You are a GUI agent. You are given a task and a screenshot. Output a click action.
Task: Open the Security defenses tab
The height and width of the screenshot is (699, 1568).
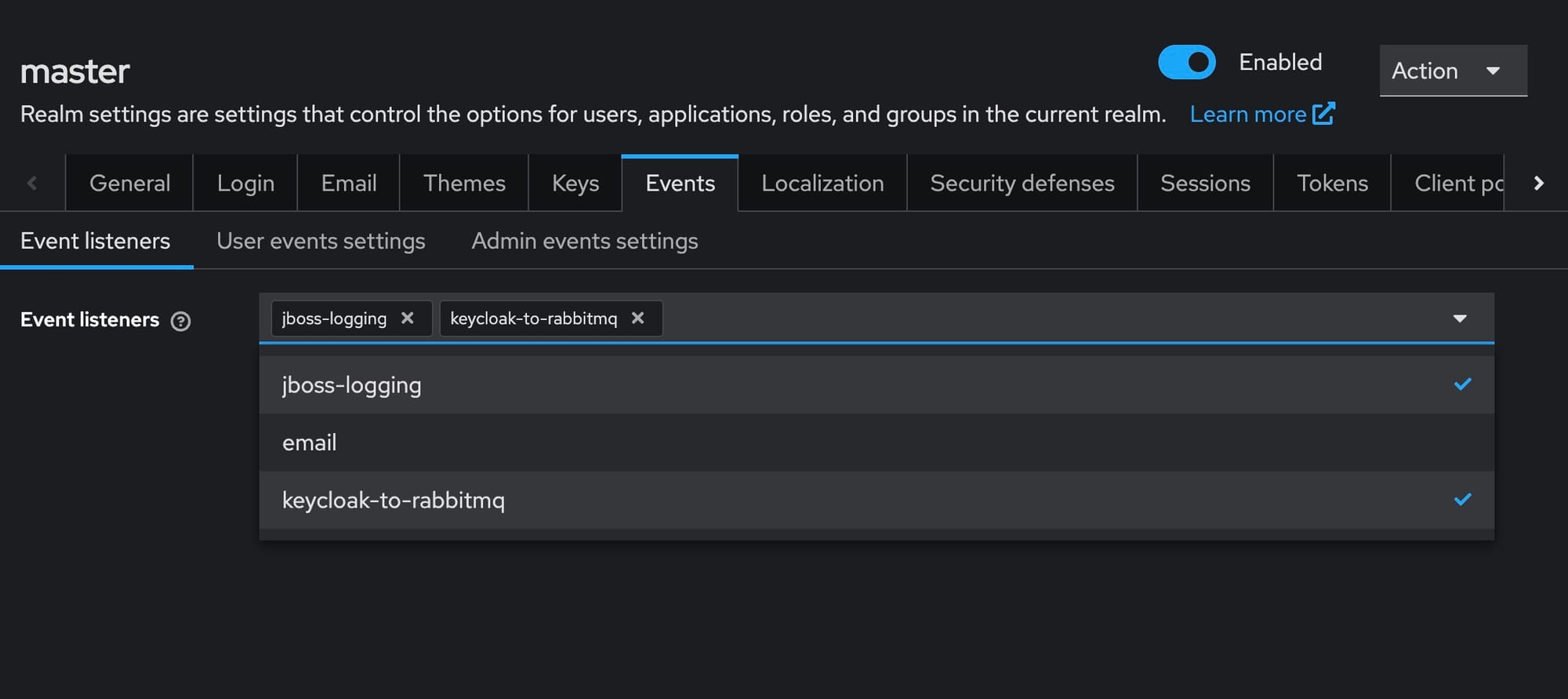click(1022, 183)
